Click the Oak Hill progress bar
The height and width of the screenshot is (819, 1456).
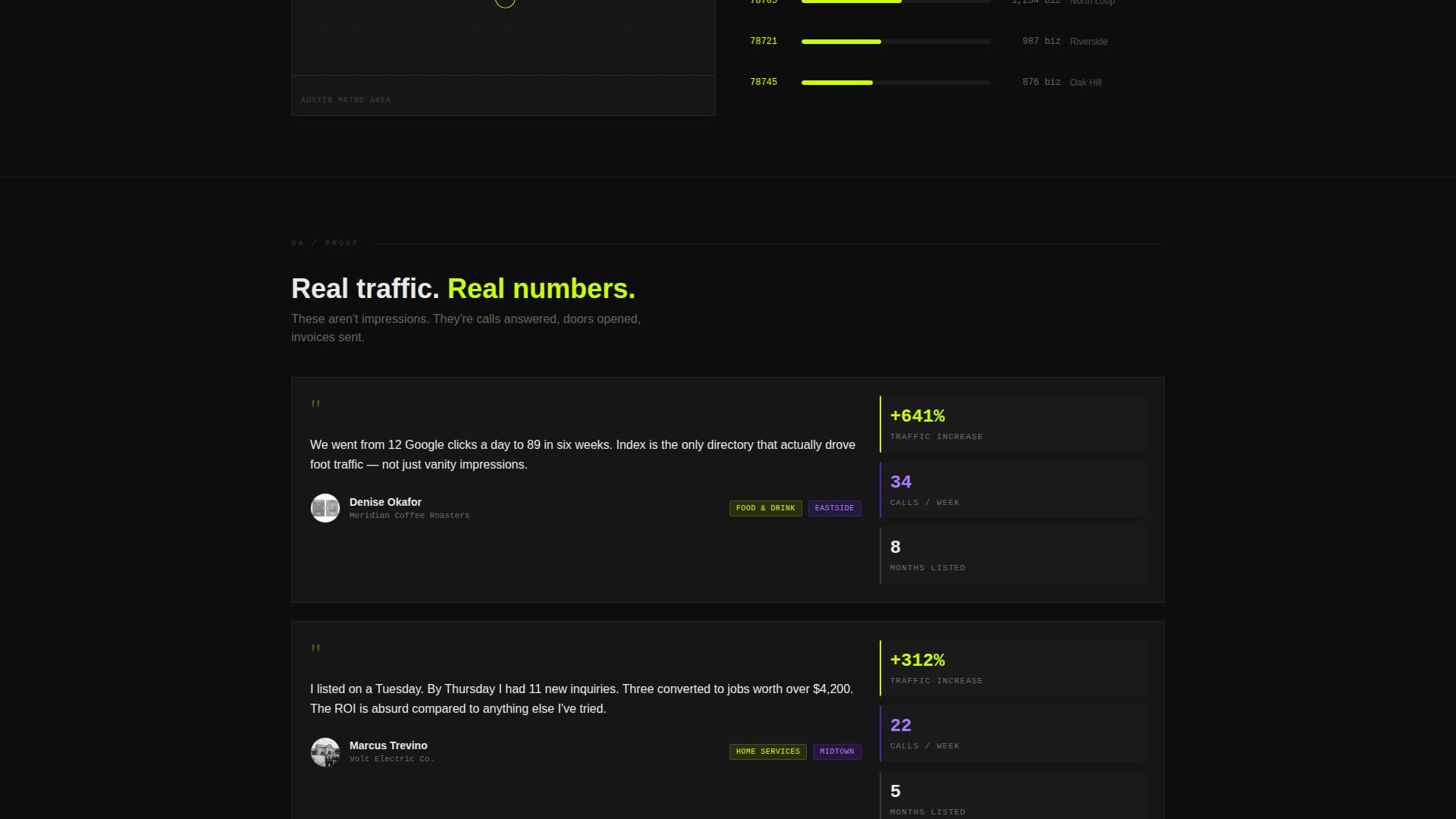[896, 83]
